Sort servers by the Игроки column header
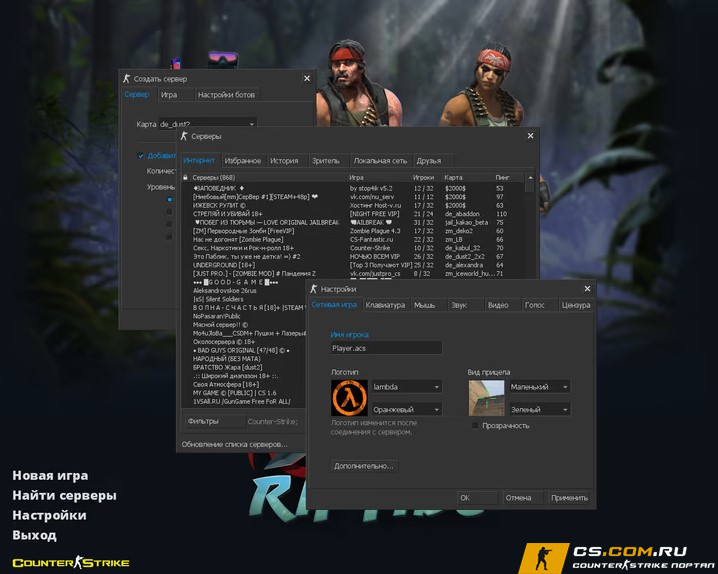718x574 pixels. [426, 178]
